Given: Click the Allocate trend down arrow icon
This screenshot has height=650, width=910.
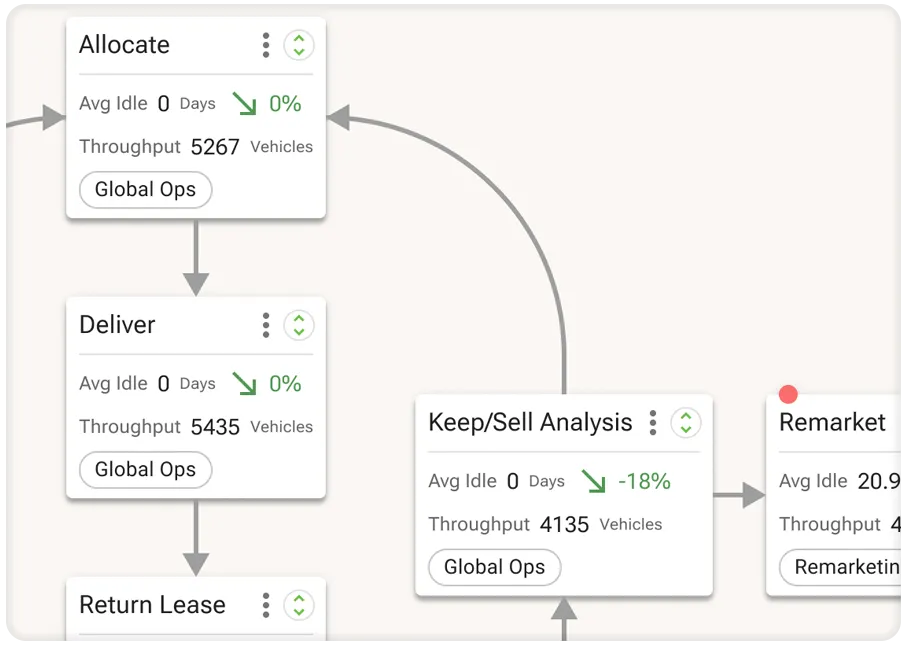Looking at the screenshot, I should pyautogui.click(x=244, y=103).
